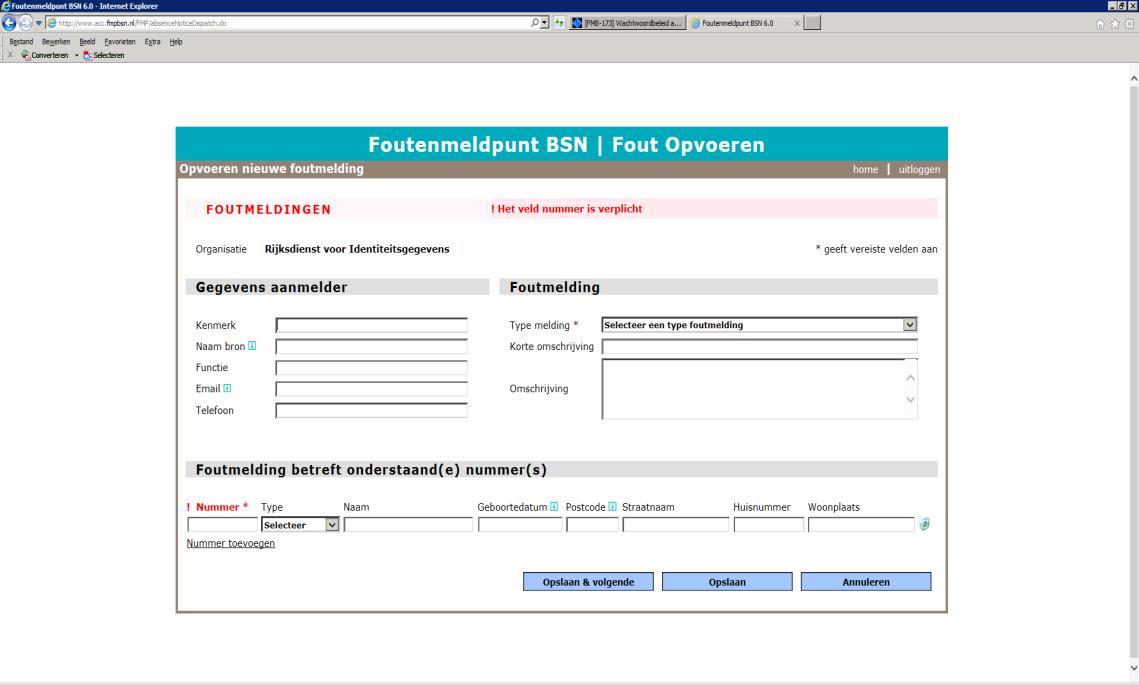1139x685 pixels.
Task: Click the Converteren toolbar icon
Action: [45, 55]
